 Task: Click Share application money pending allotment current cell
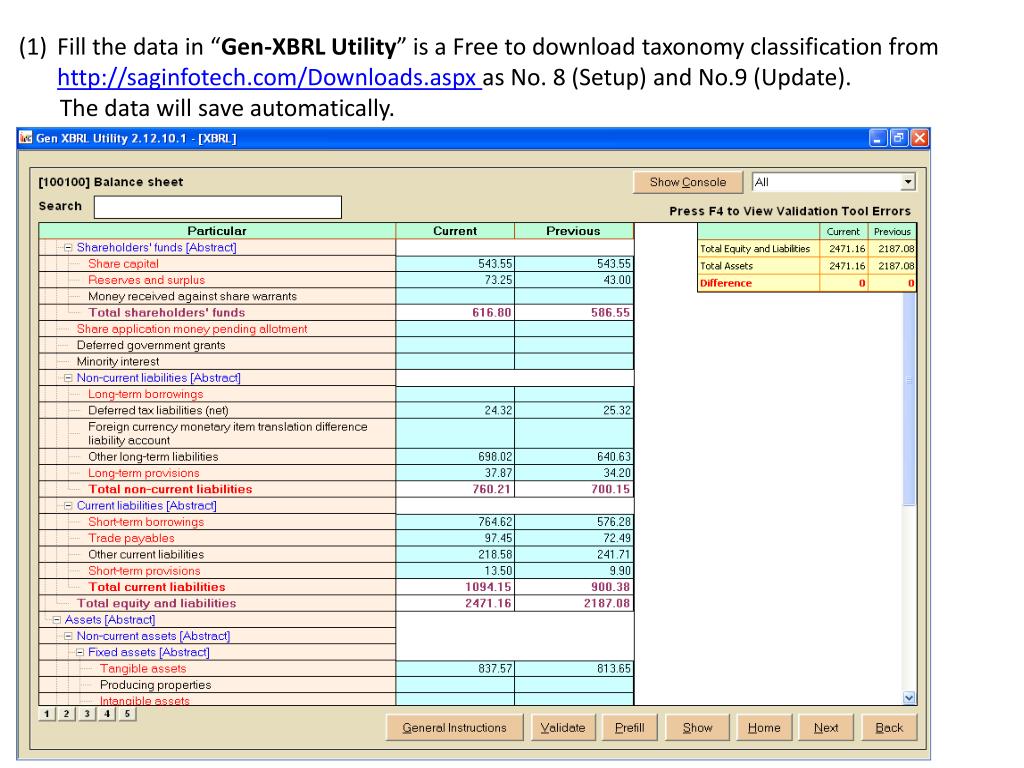coord(455,329)
